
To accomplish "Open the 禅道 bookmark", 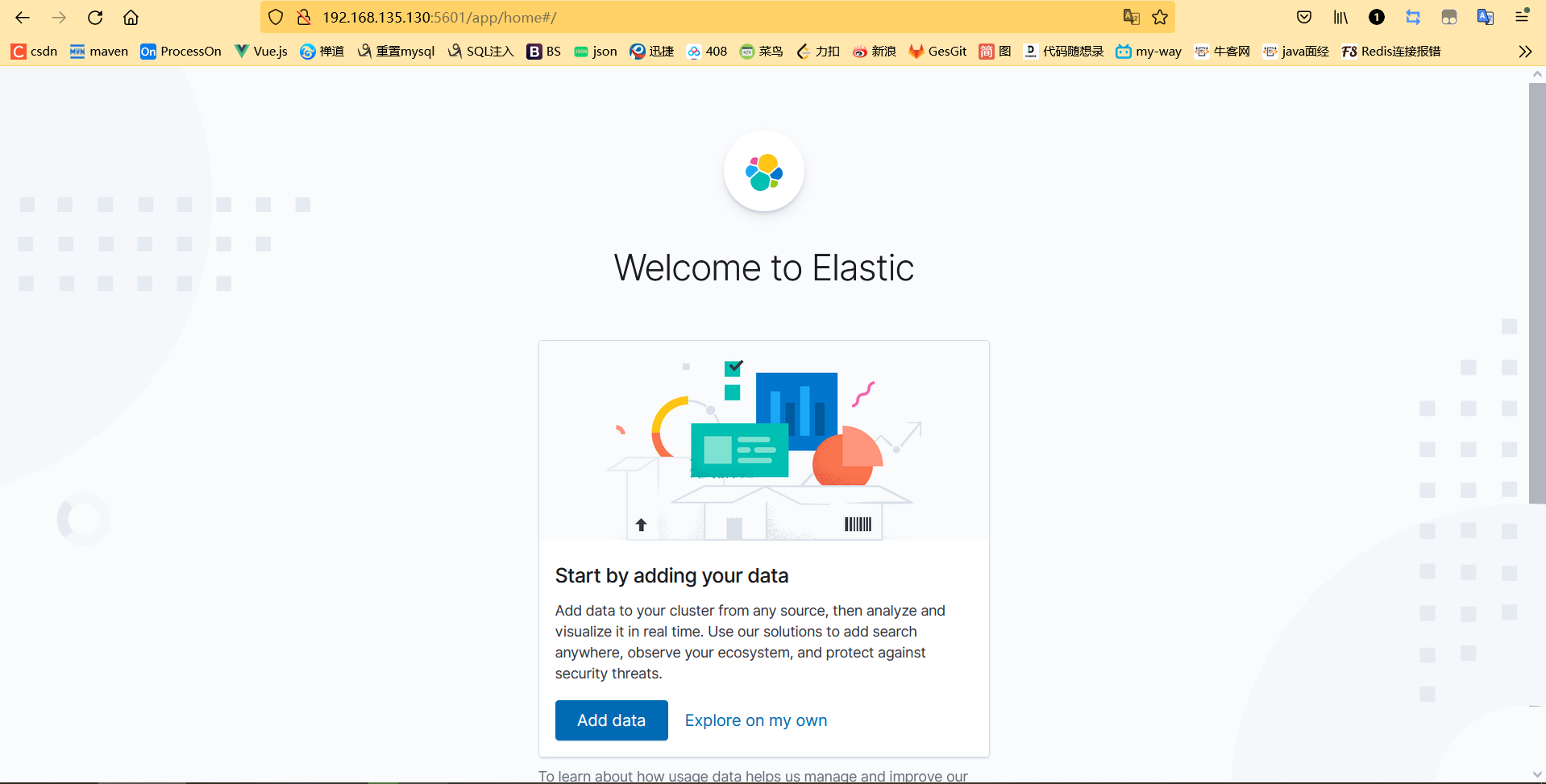I will click(322, 52).
